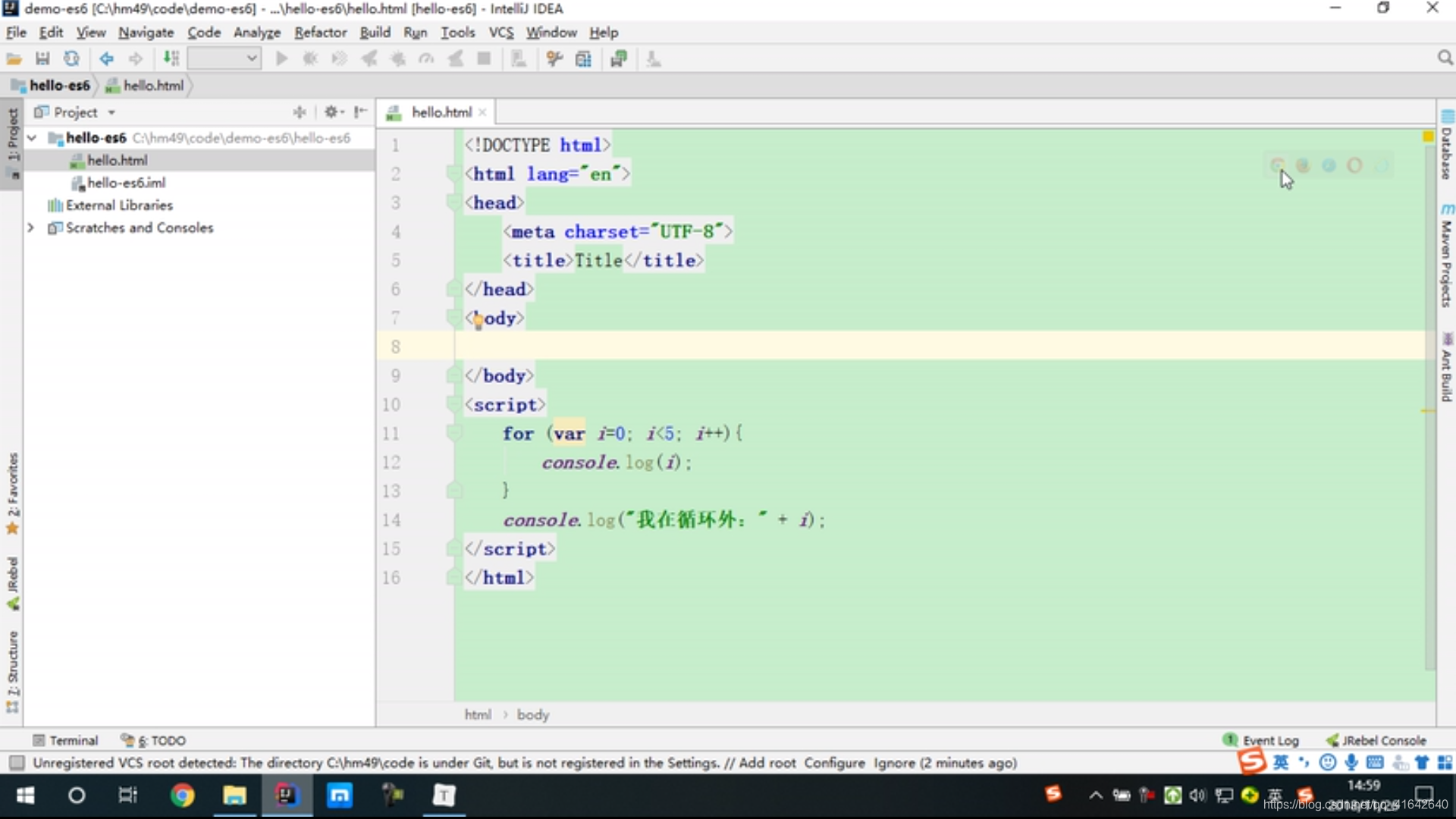Synchronize files with the refresh icon
Screen dimensions: 1456x819
point(71,59)
